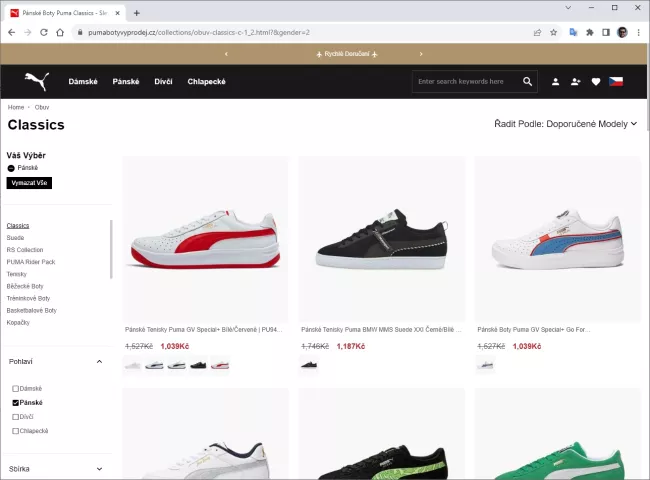Select the PUMA Rider Pack category
The width and height of the screenshot is (650, 480).
coord(31,262)
